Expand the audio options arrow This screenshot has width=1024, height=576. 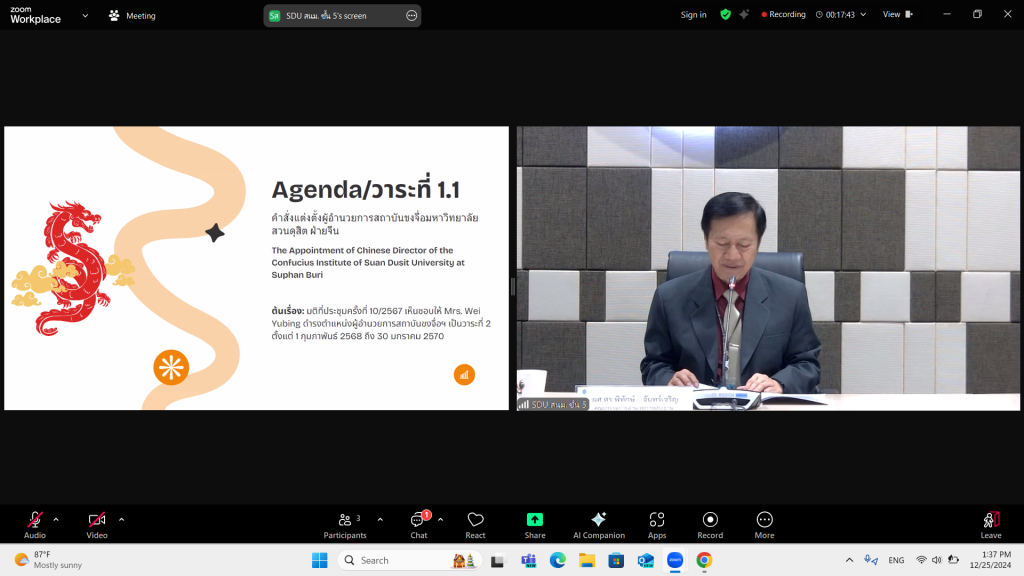click(x=56, y=519)
